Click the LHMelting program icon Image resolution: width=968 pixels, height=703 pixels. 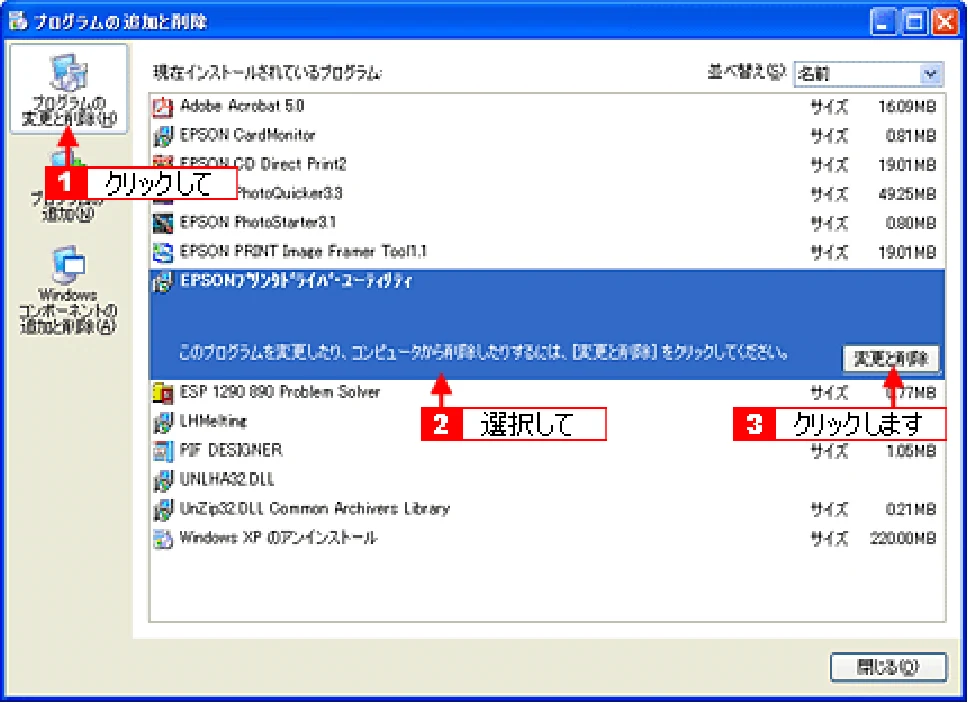163,422
